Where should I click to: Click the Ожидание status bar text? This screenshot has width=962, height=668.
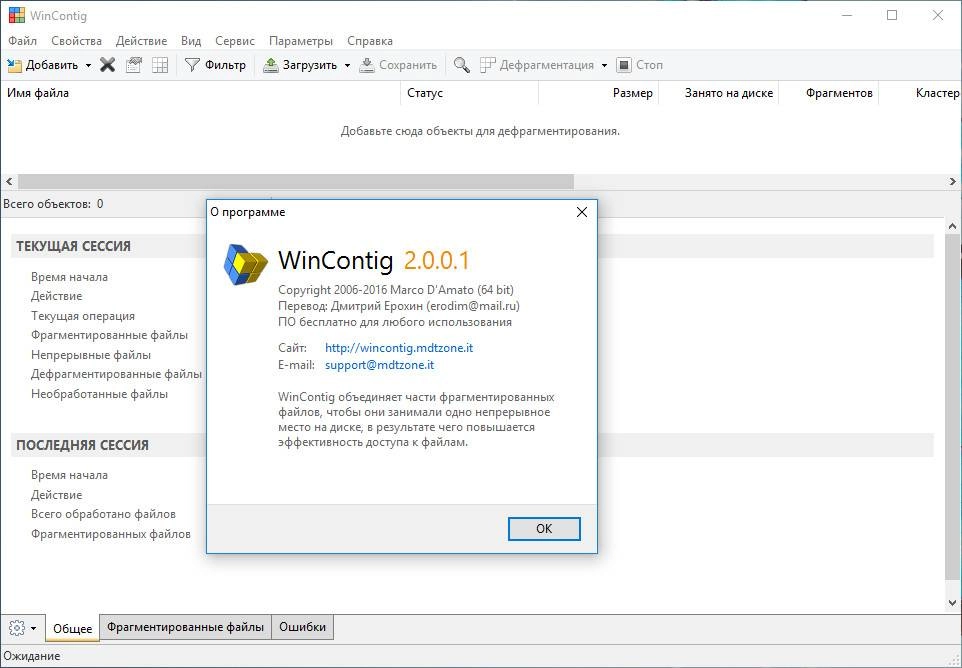(32, 656)
